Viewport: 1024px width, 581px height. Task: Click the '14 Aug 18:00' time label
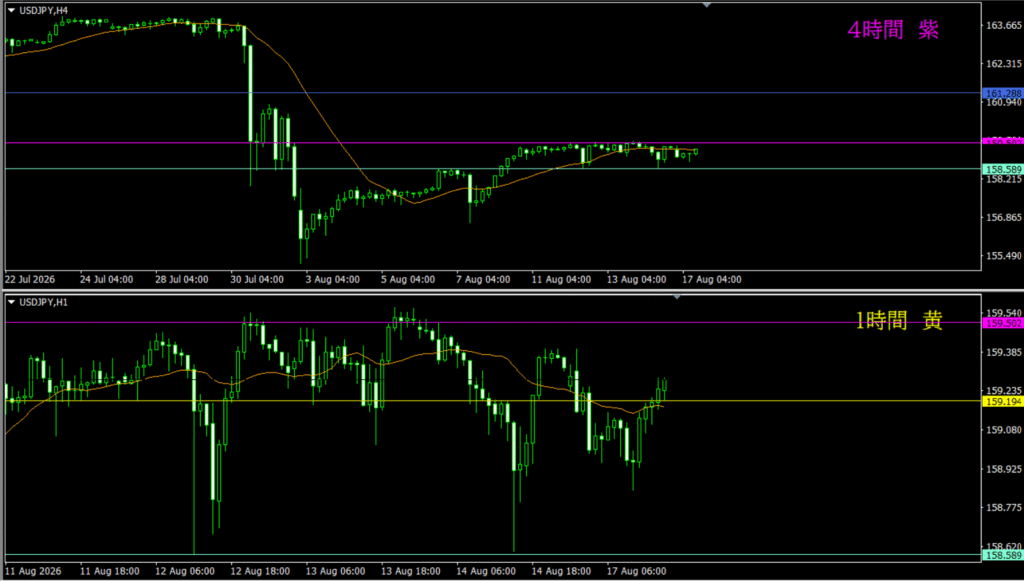[562, 571]
